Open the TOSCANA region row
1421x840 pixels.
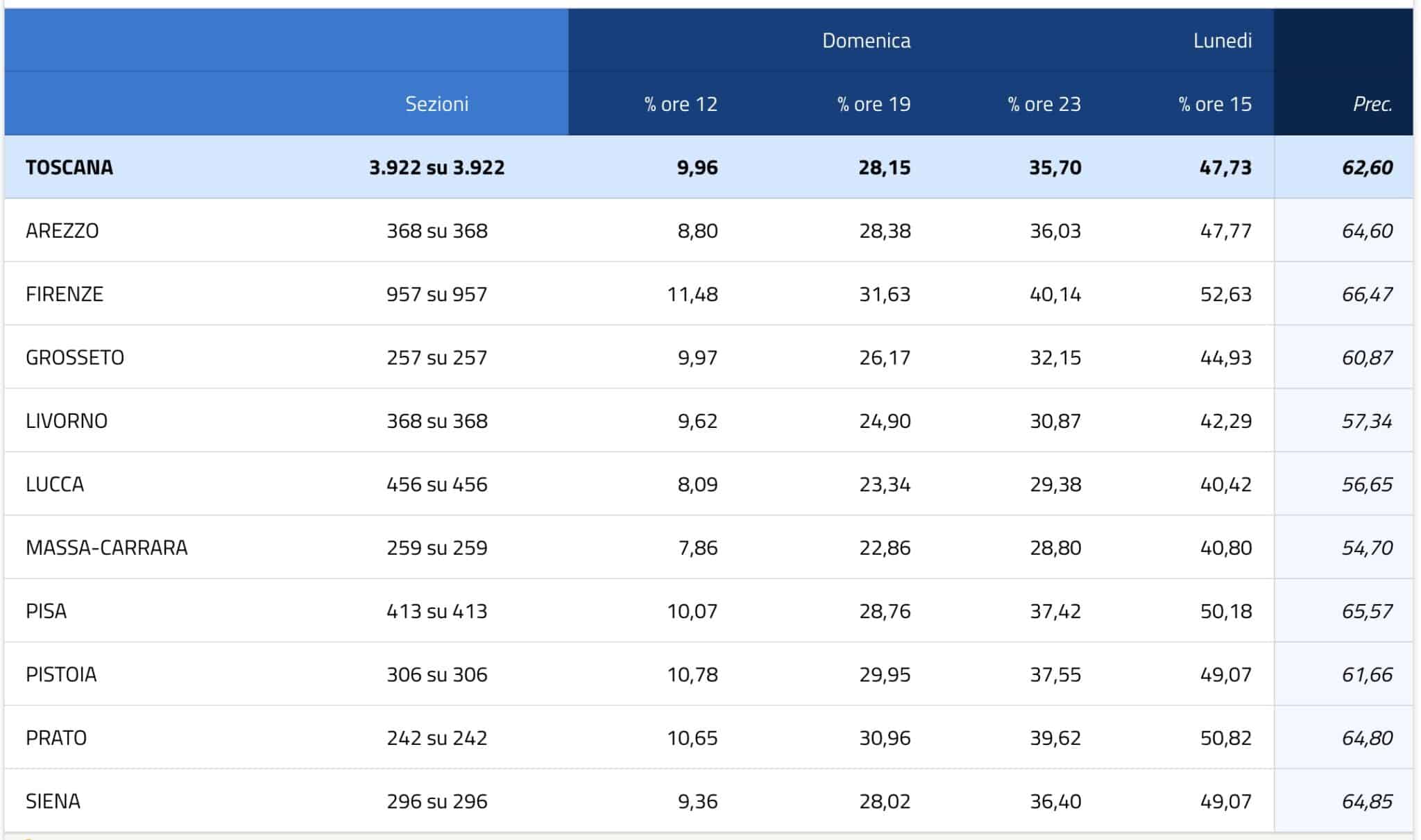coord(69,167)
